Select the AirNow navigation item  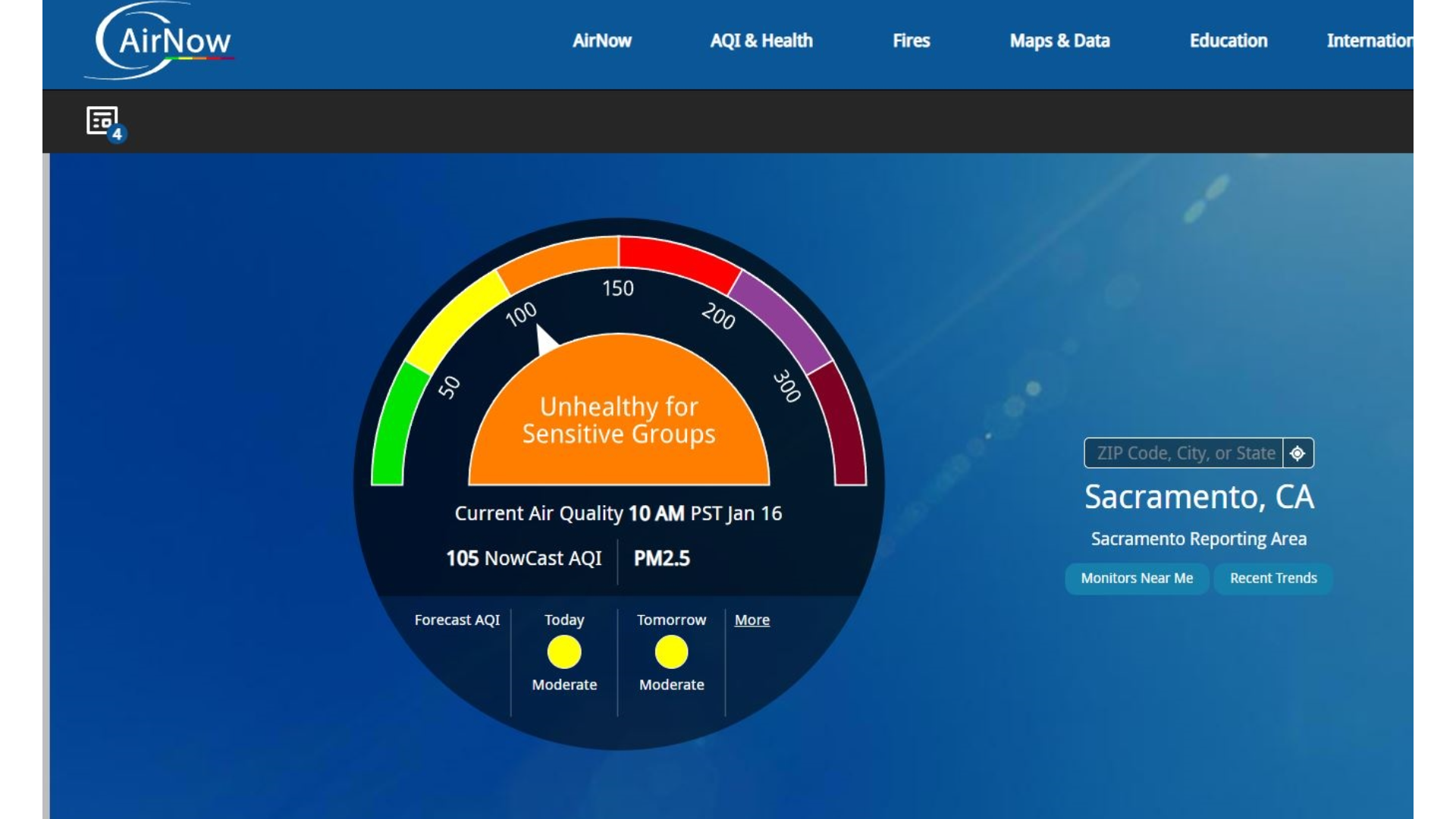(x=603, y=42)
